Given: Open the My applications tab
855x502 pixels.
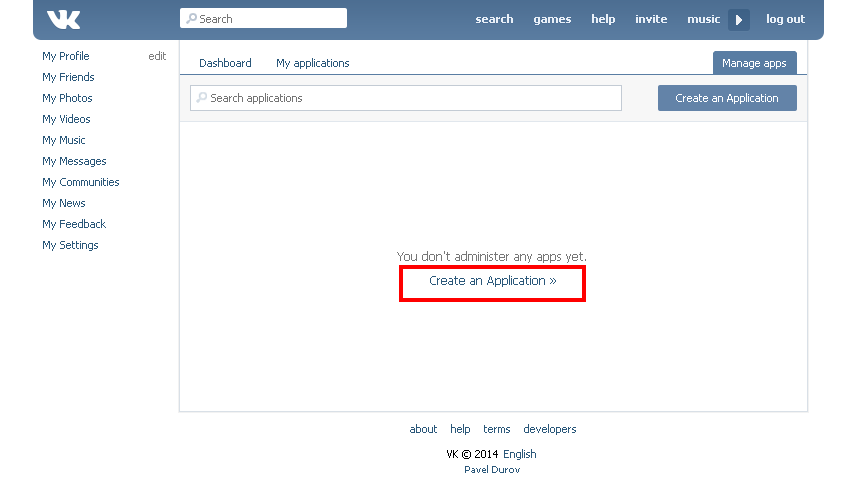Looking at the screenshot, I should coord(313,63).
